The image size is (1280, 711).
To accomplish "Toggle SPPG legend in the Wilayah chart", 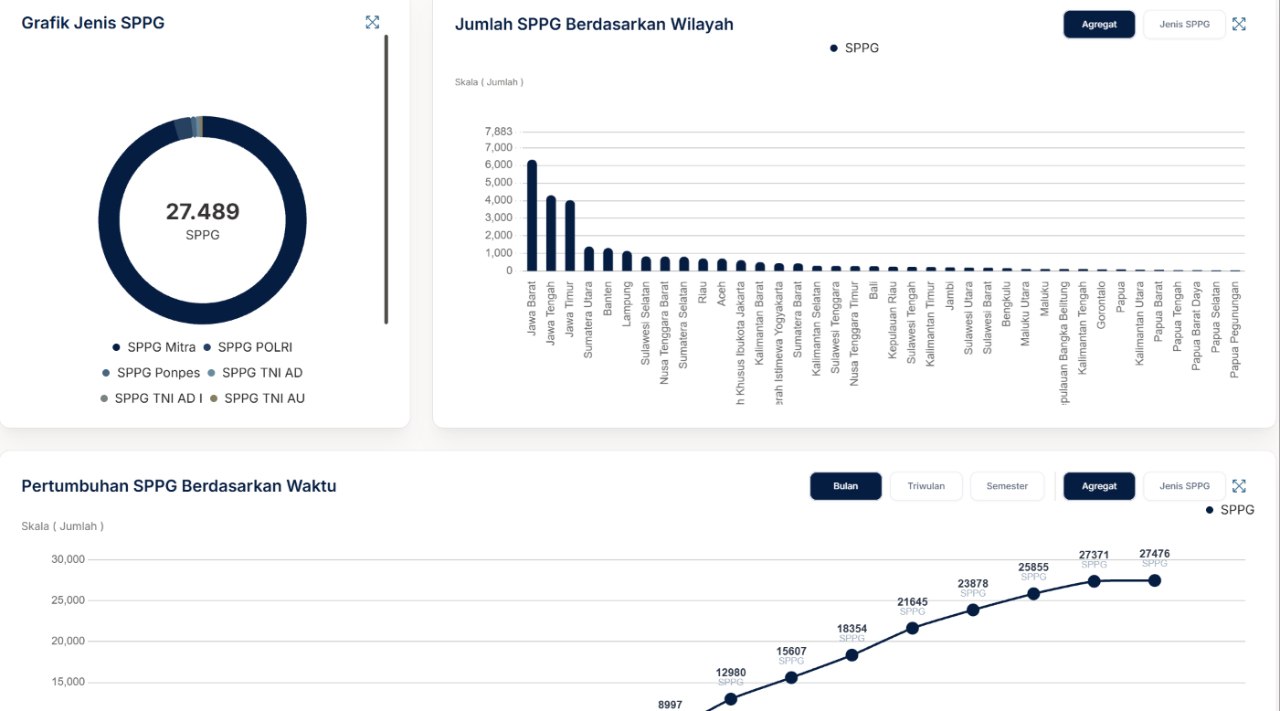I will coord(854,48).
